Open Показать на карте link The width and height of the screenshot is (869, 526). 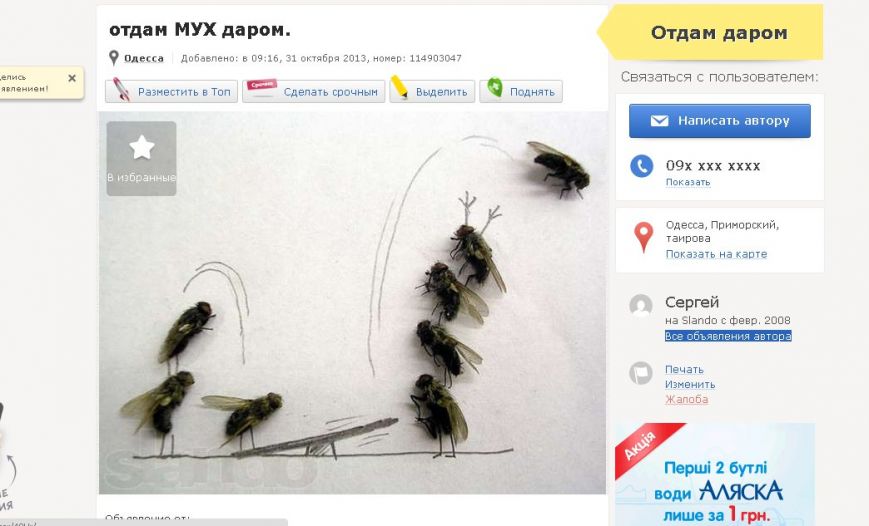(716, 254)
